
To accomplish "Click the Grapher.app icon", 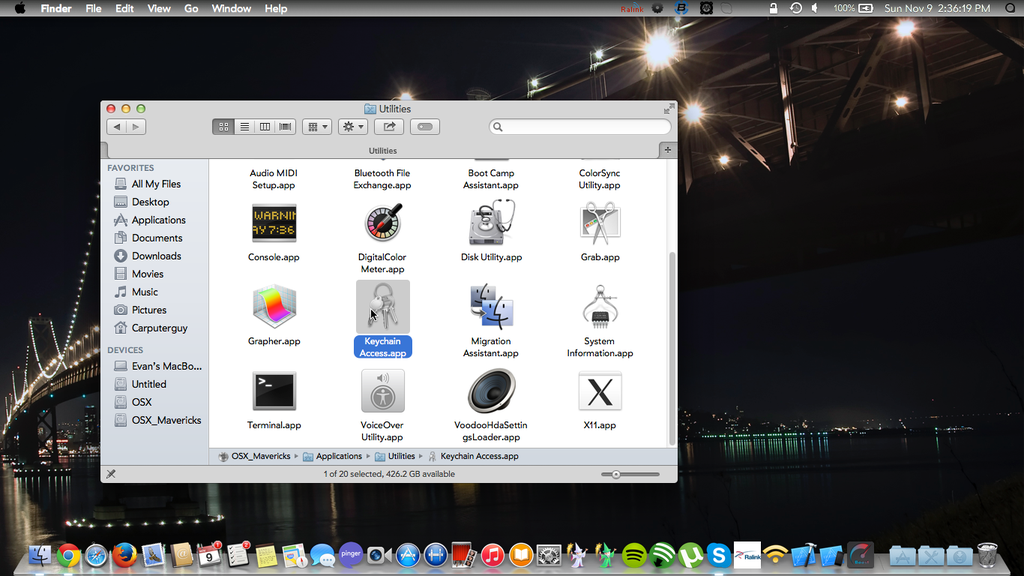I will [273, 307].
